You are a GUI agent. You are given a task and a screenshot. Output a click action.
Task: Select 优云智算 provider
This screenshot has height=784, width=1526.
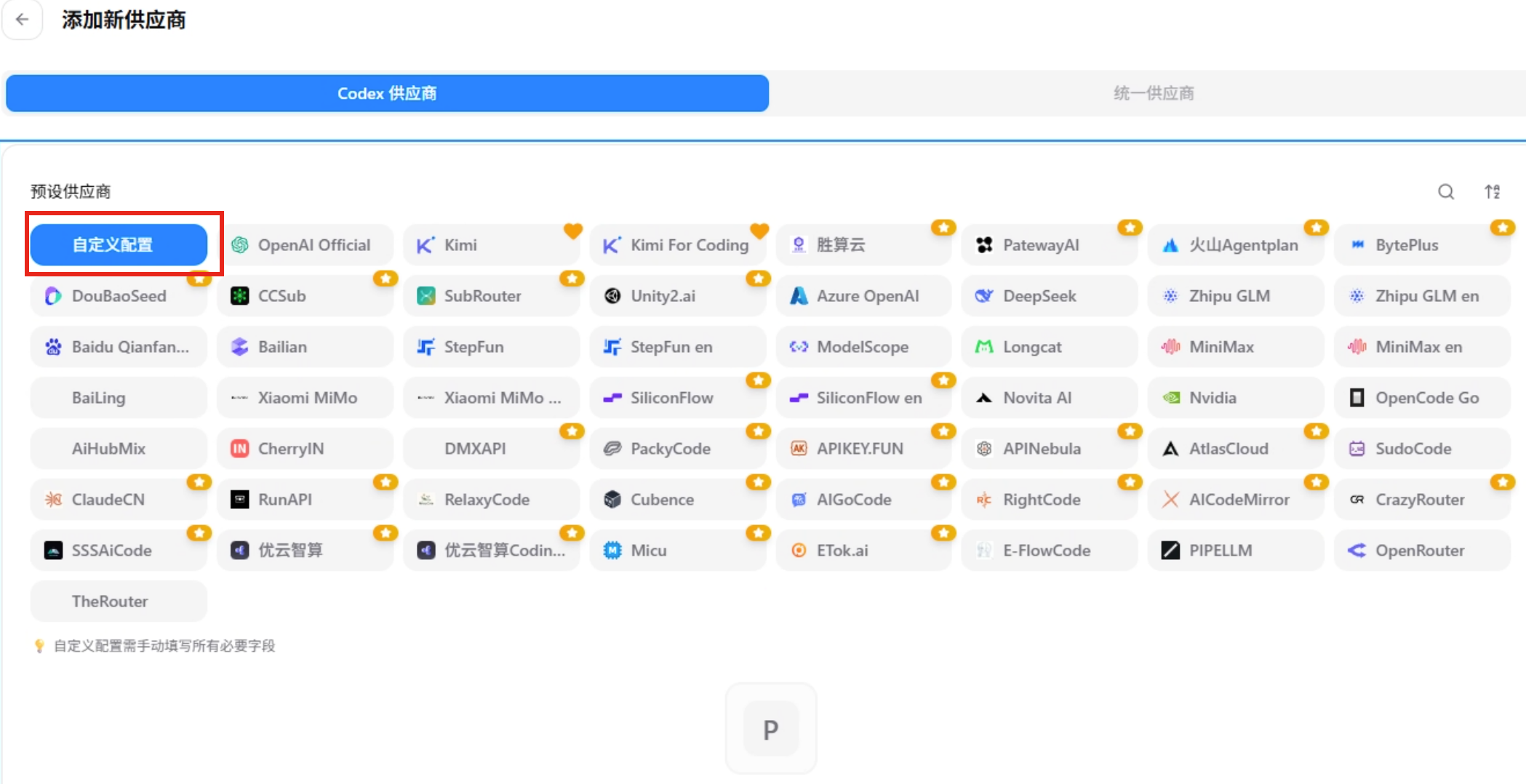point(305,551)
